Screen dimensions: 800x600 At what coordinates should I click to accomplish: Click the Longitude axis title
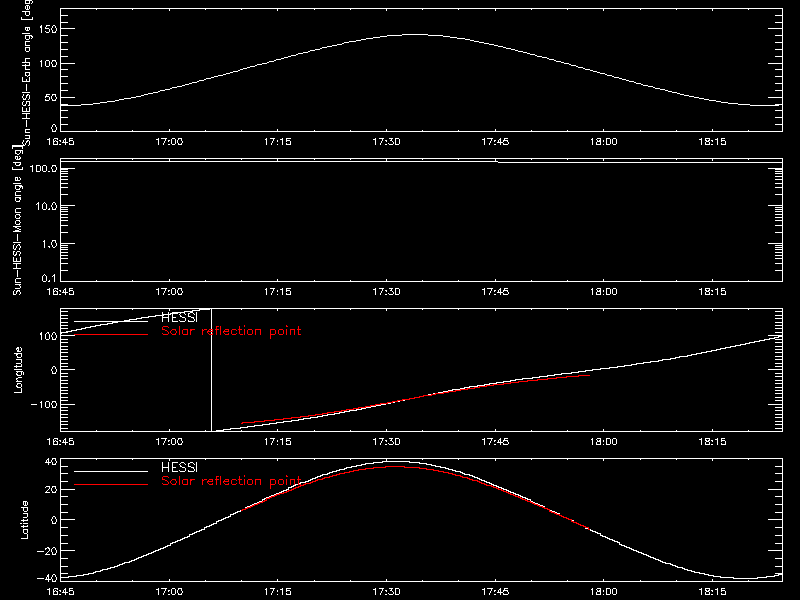coord(18,370)
